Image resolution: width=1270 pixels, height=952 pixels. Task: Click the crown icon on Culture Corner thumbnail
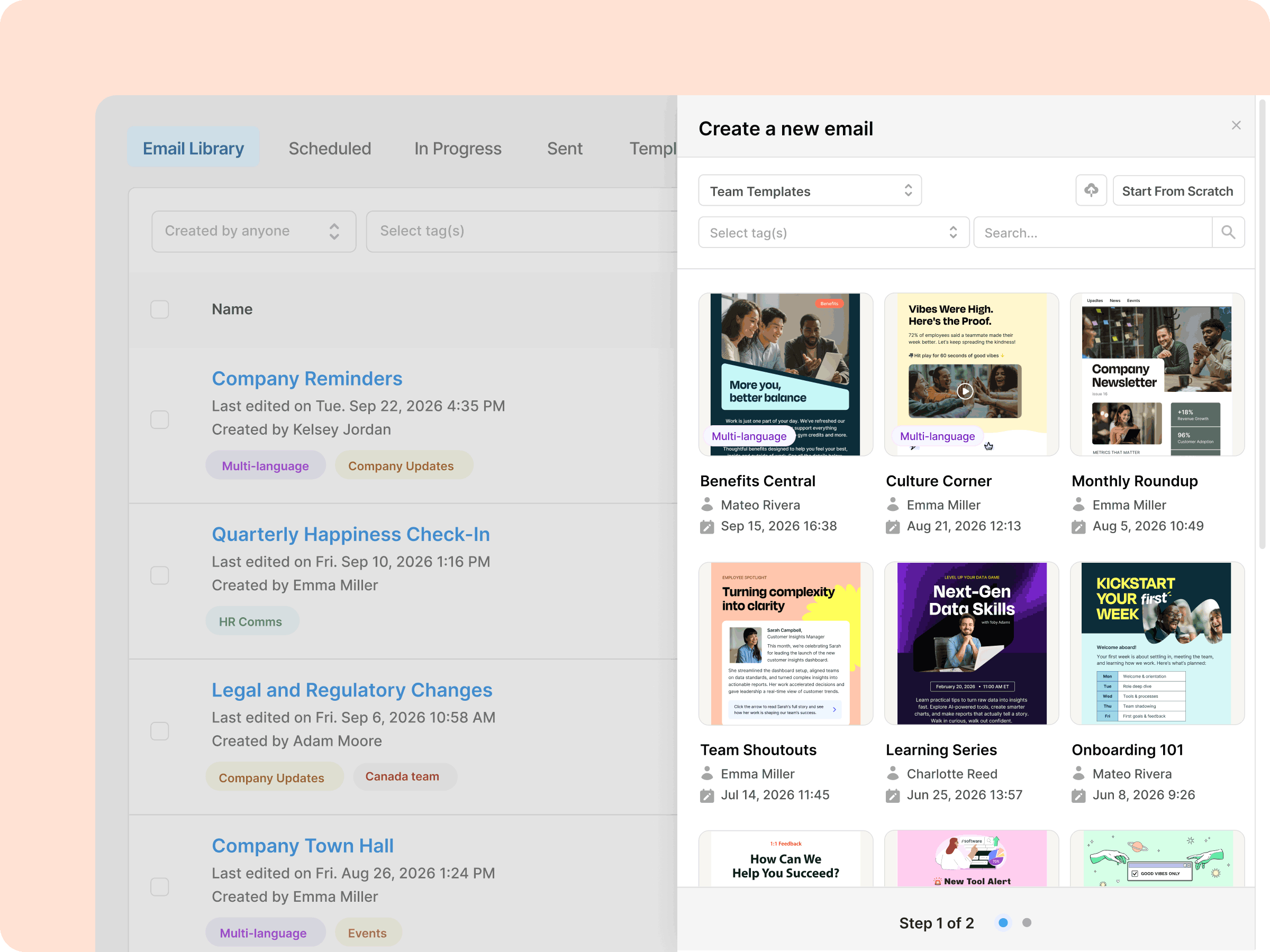[988, 446]
